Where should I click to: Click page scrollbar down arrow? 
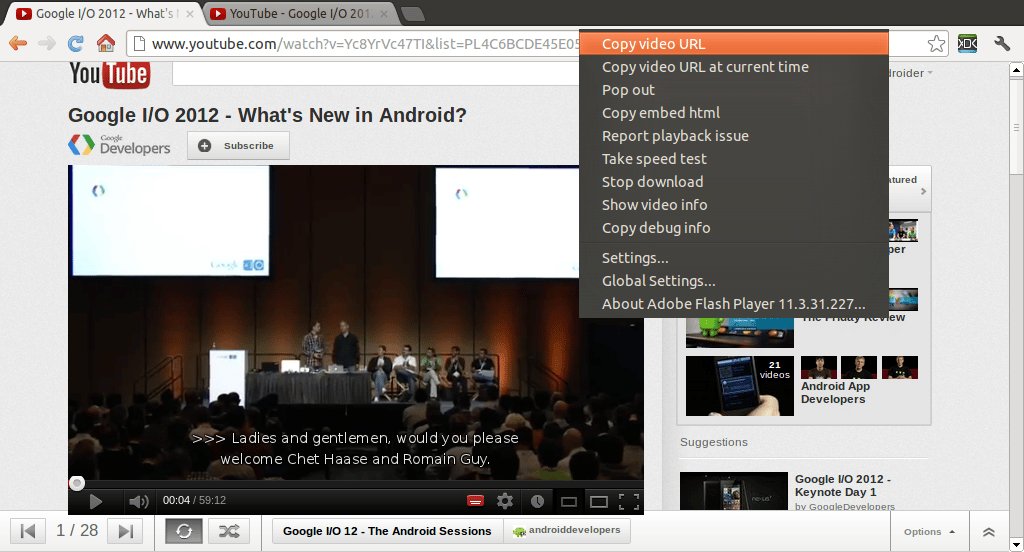1016,544
